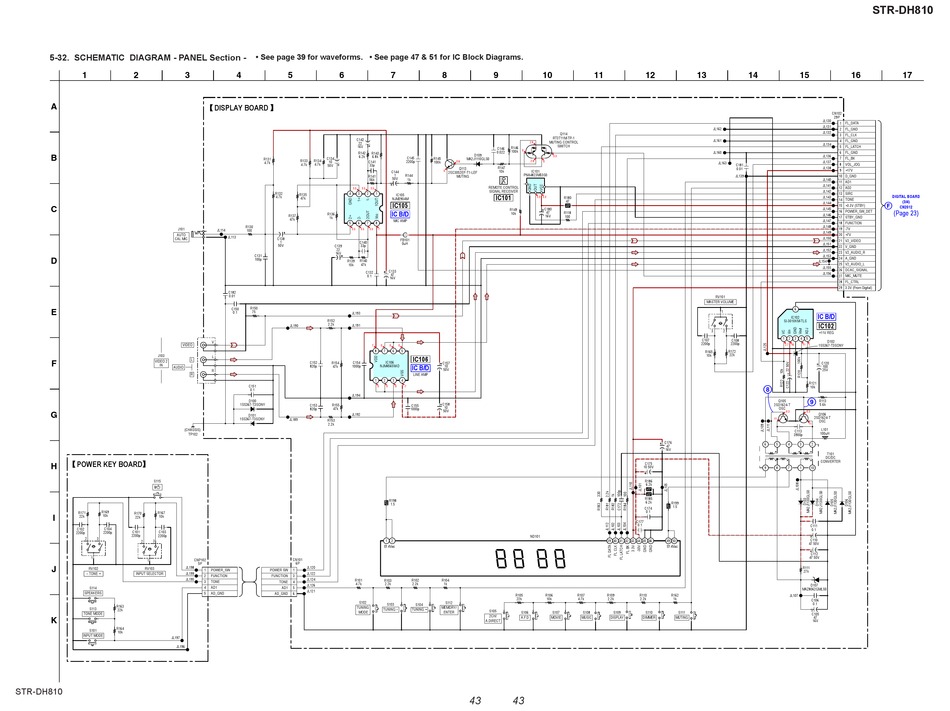Click the INPUT MODE switch label
950x711 pixels.
click(93, 635)
